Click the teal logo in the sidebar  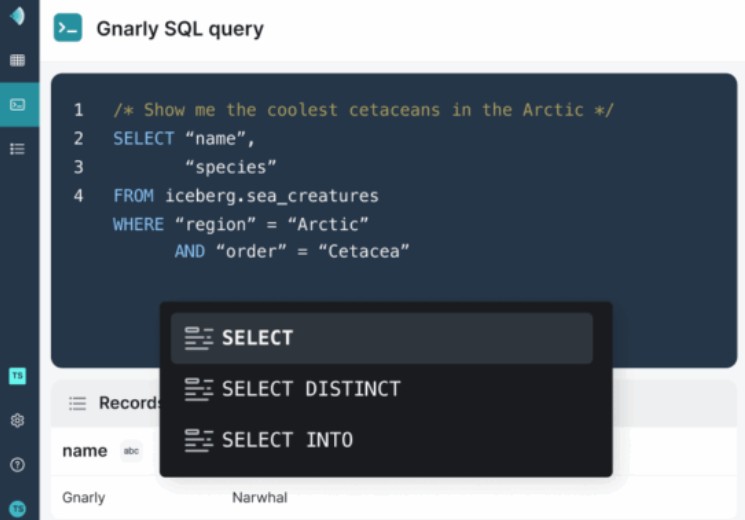pos(18,18)
